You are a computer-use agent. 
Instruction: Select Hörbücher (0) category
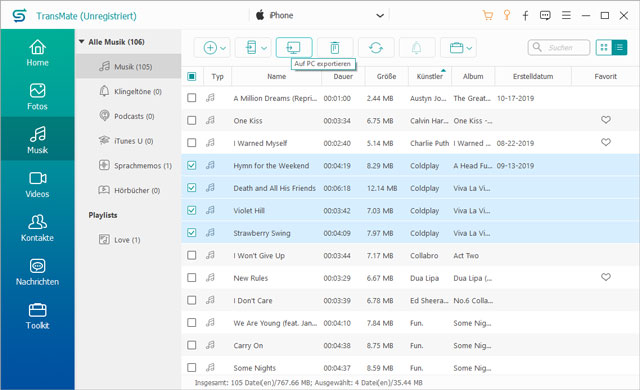[128, 190]
